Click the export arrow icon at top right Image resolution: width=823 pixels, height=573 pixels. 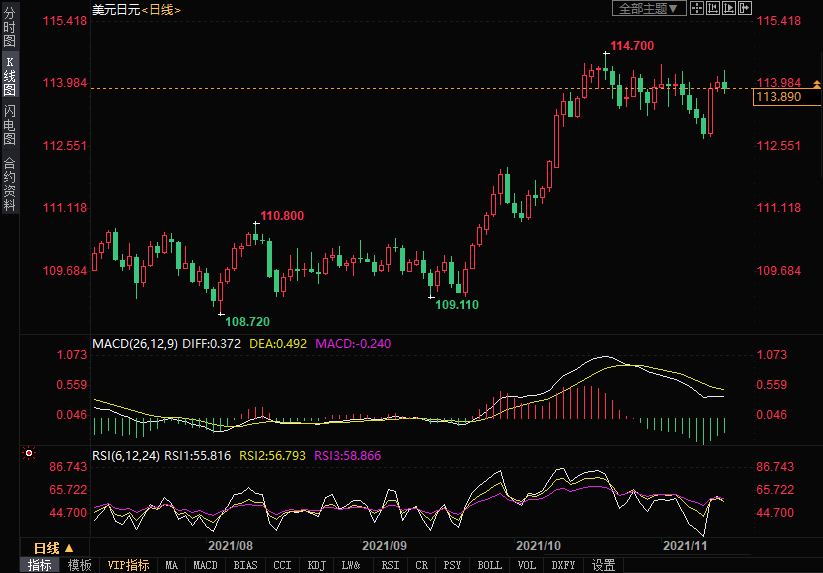tap(744, 9)
